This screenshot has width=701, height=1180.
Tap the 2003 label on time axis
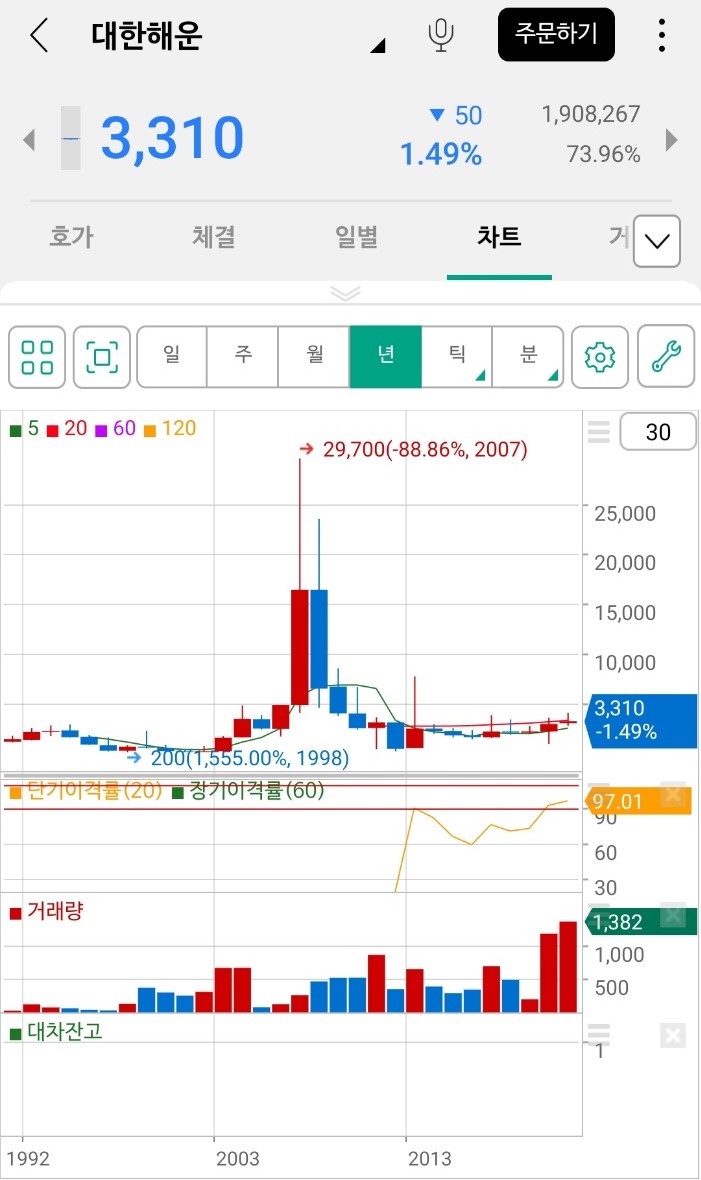[238, 1158]
